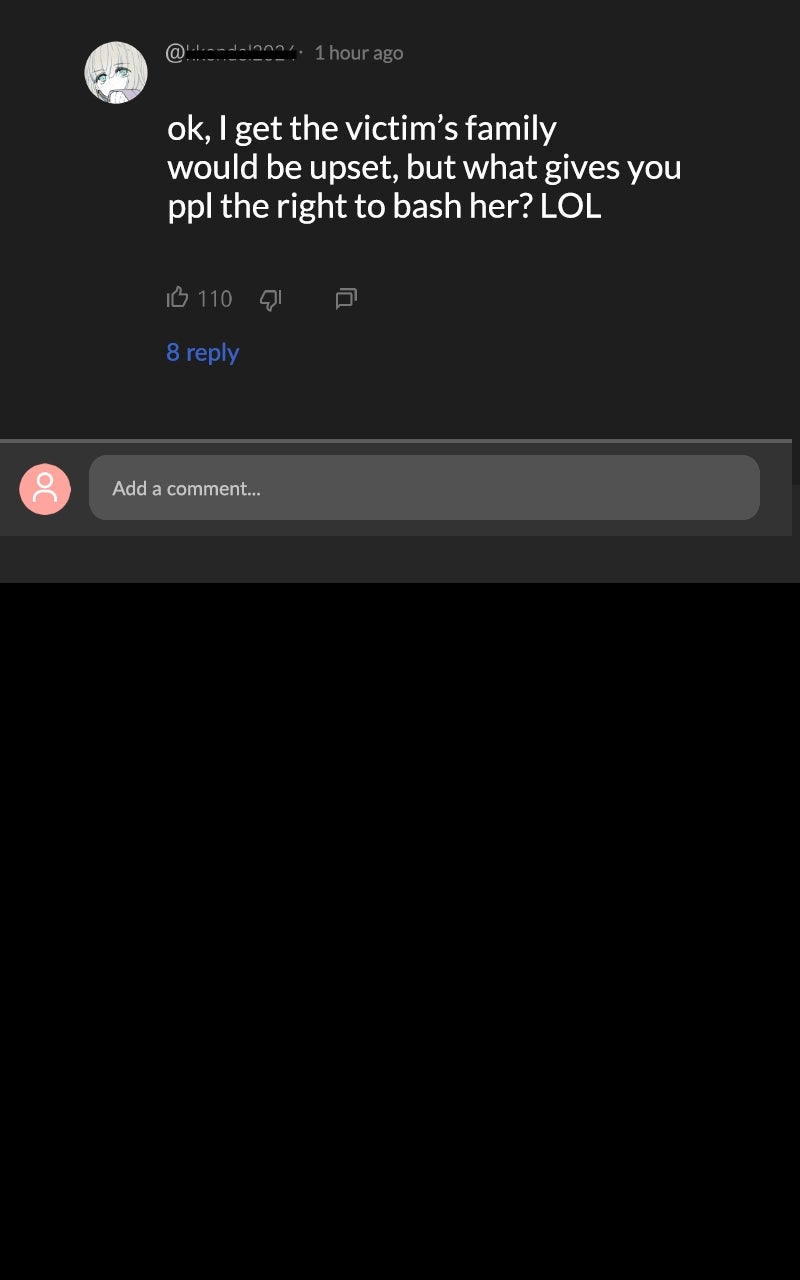The width and height of the screenshot is (800, 1280).
Task: Click the comment line "ok, I get the victim's family"
Action: pos(362,128)
